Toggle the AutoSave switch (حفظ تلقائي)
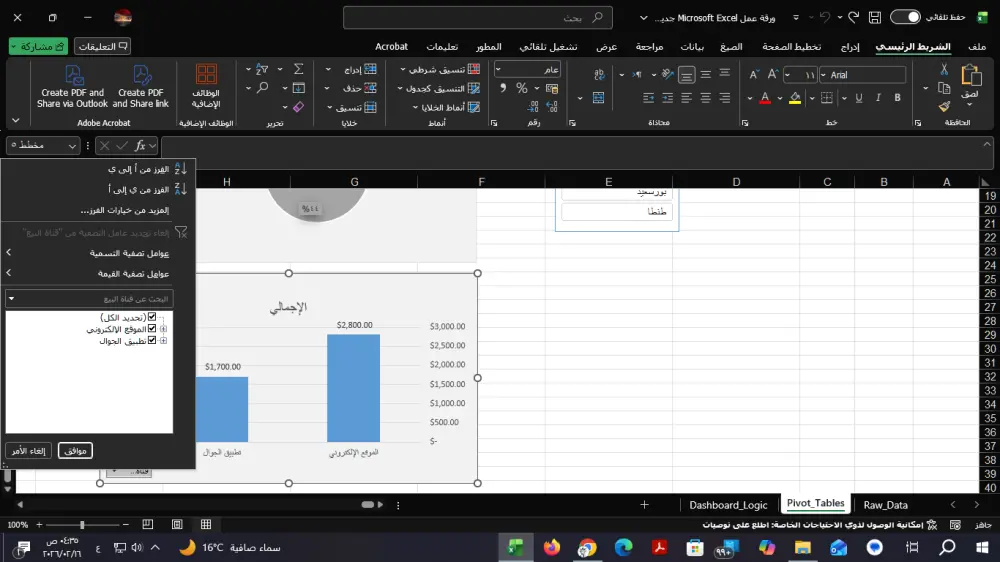Image resolution: width=1000 pixels, height=562 pixels. (906, 17)
